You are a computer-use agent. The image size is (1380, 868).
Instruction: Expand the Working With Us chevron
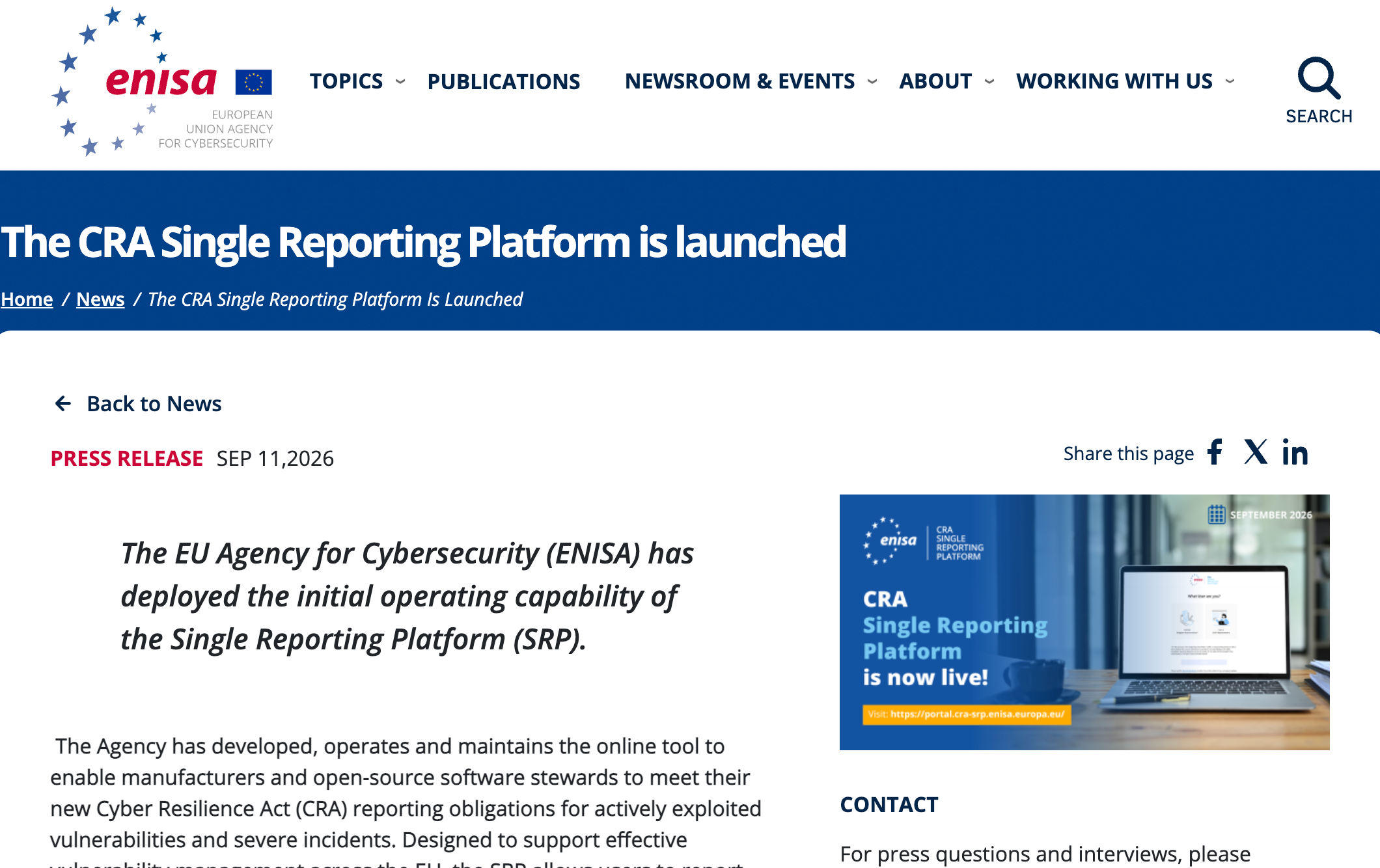[x=1230, y=81]
